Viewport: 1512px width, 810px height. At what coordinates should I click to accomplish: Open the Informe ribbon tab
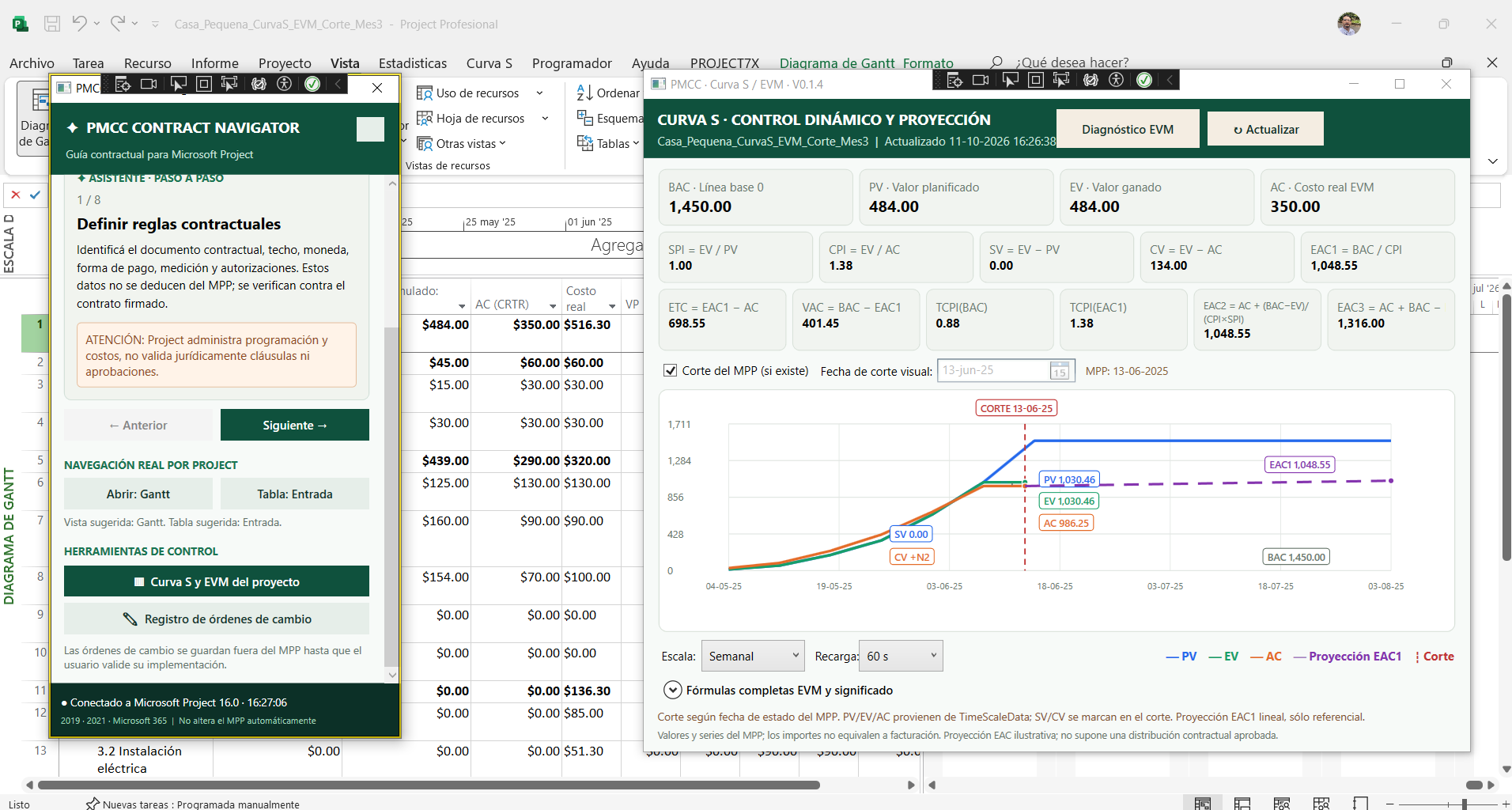214,63
